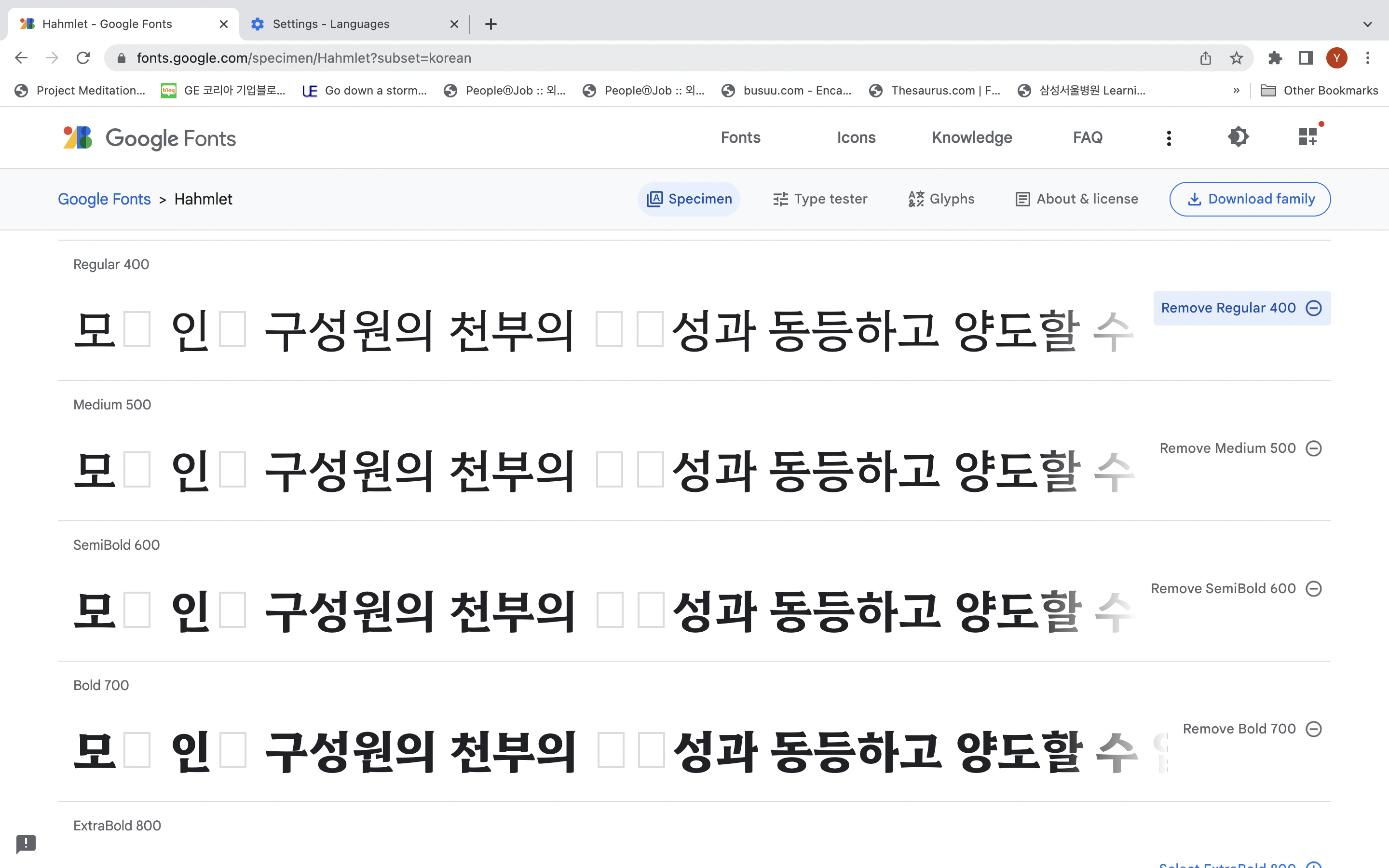This screenshot has height=868, width=1389.
Task: Expand the tab search dropdown arrow
Action: (1368, 24)
